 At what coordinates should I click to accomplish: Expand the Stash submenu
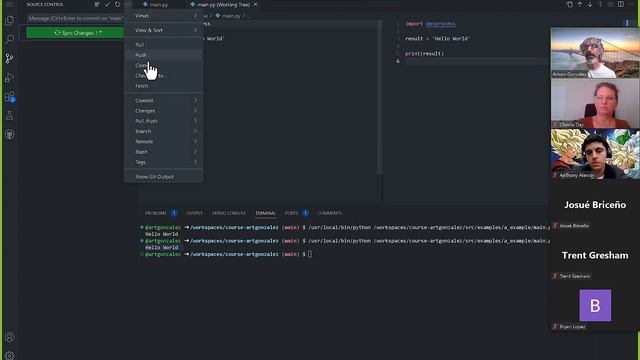click(163, 152)
